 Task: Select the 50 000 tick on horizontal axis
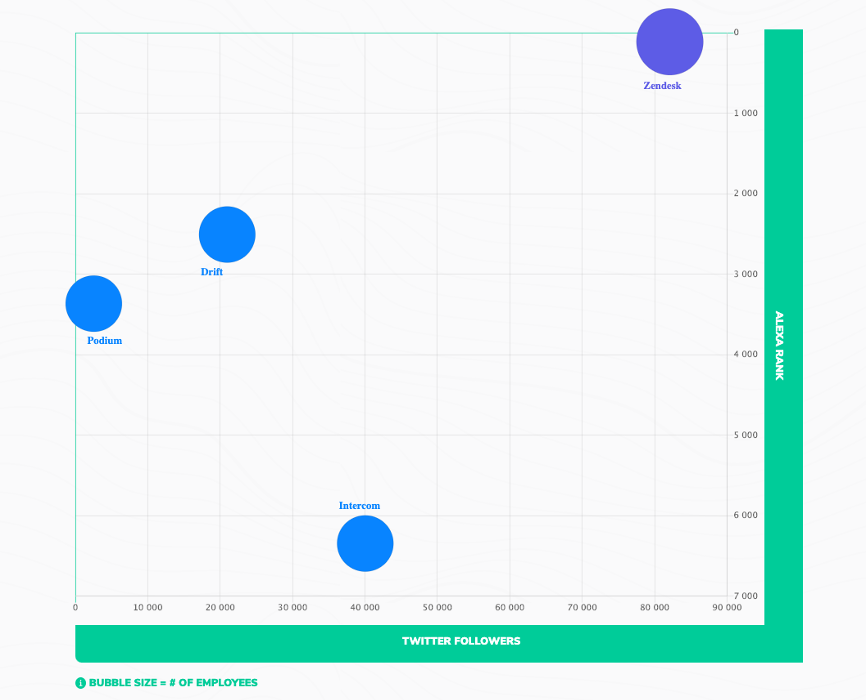[x=437, y=608]
